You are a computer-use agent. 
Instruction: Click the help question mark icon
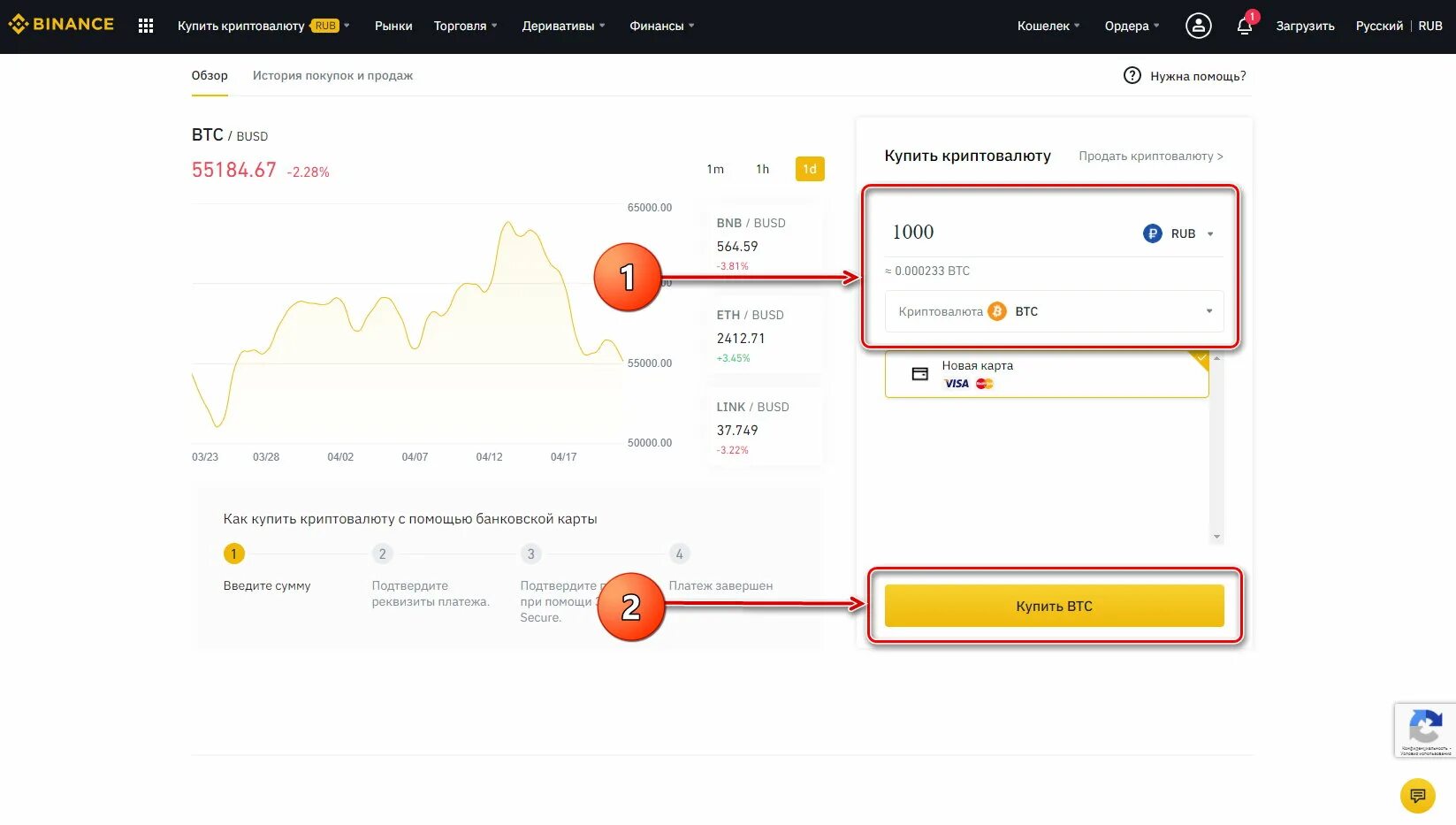coord(1132,75)
